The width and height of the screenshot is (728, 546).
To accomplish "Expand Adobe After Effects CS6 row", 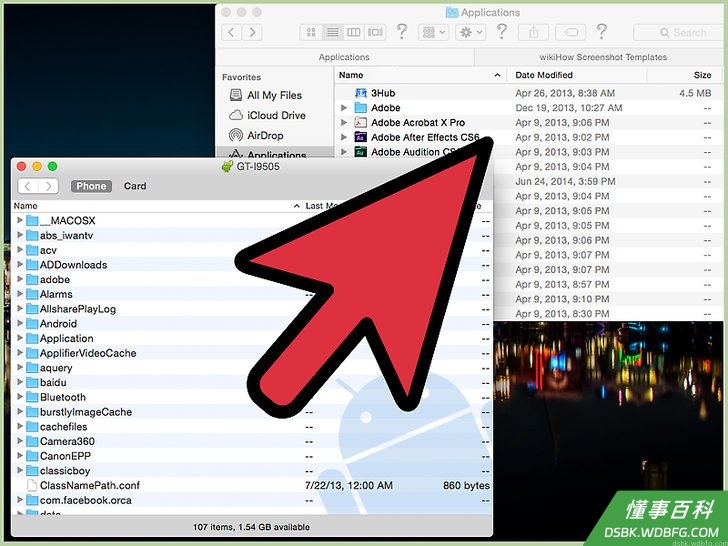I will pos(344,137).
